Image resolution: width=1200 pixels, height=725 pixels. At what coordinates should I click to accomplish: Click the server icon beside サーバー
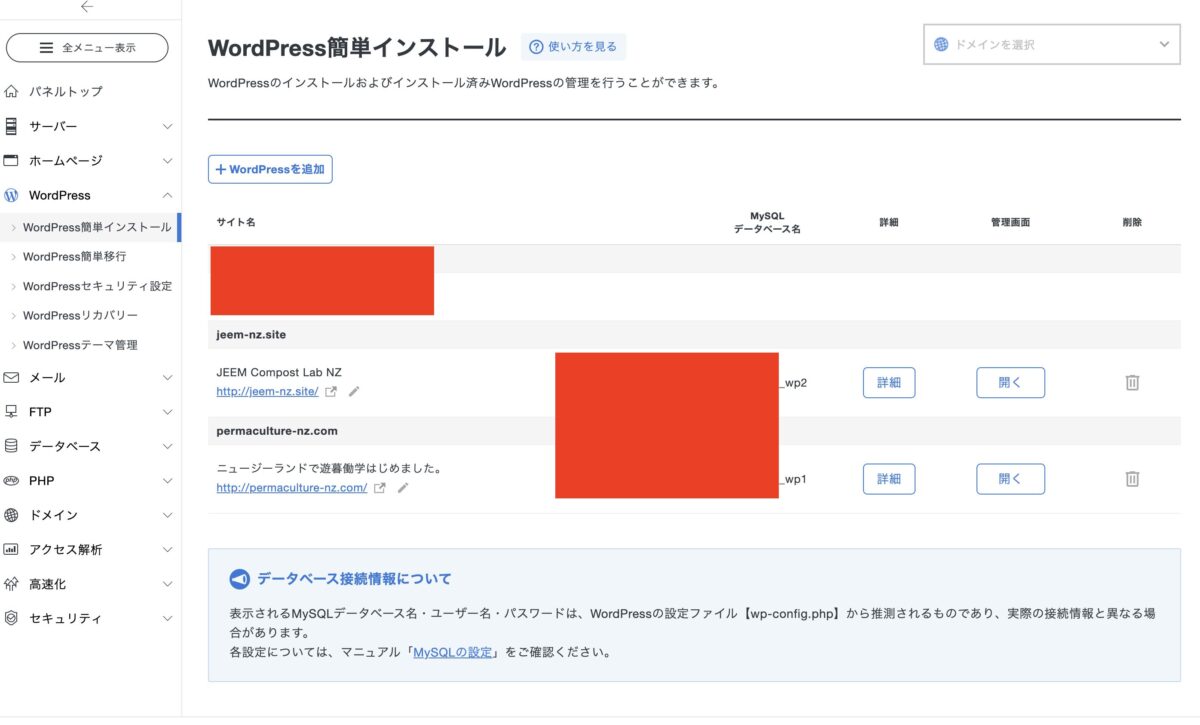click(11, 126)
